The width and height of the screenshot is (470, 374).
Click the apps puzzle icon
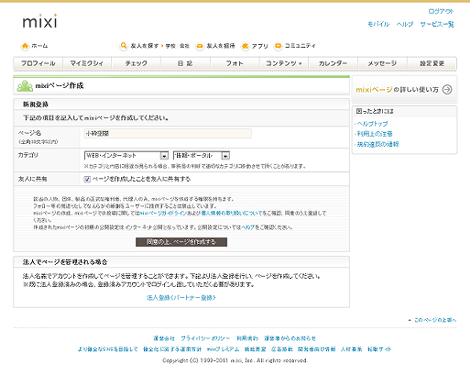point(245,46)
